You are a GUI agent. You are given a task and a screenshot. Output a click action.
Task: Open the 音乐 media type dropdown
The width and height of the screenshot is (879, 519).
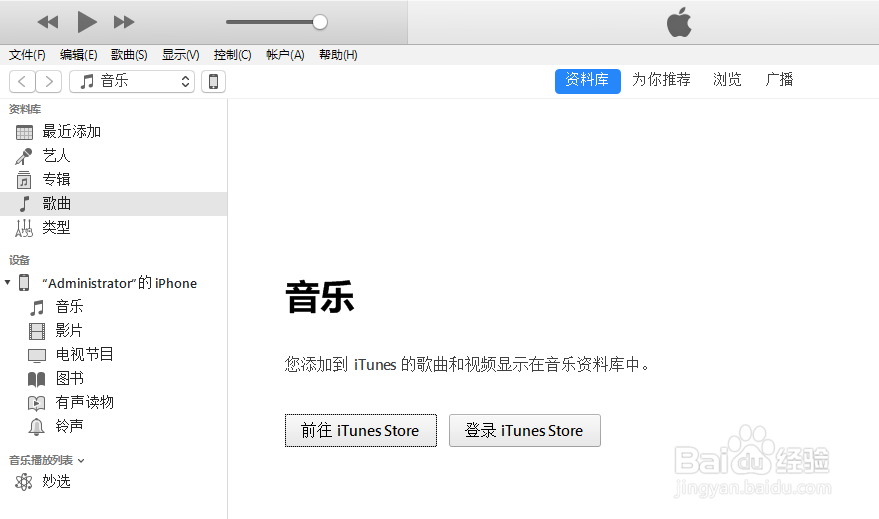132,81
